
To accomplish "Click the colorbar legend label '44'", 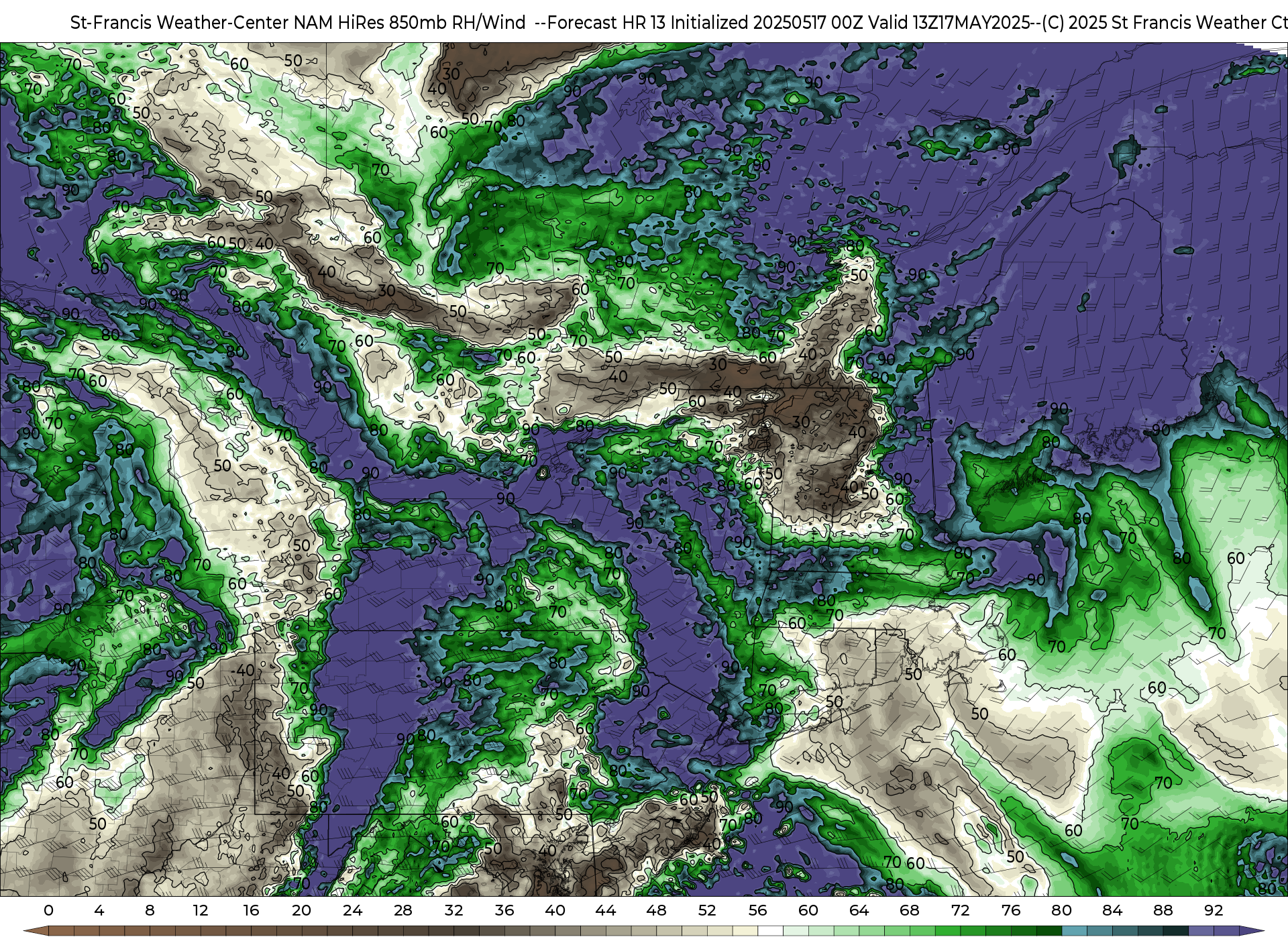I will (605, 910).
